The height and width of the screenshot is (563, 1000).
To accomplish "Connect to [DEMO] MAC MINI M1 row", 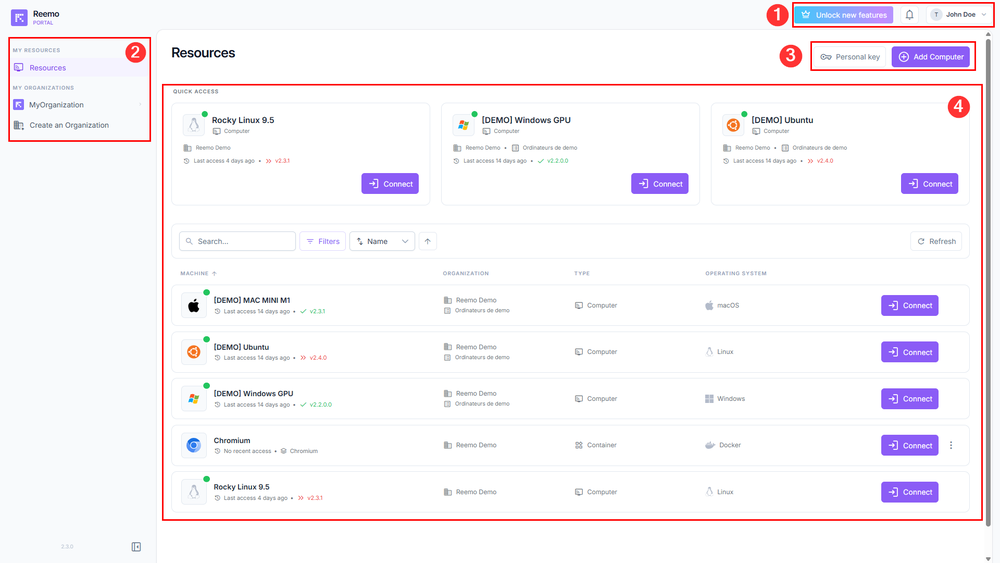I will pos(909,305).
